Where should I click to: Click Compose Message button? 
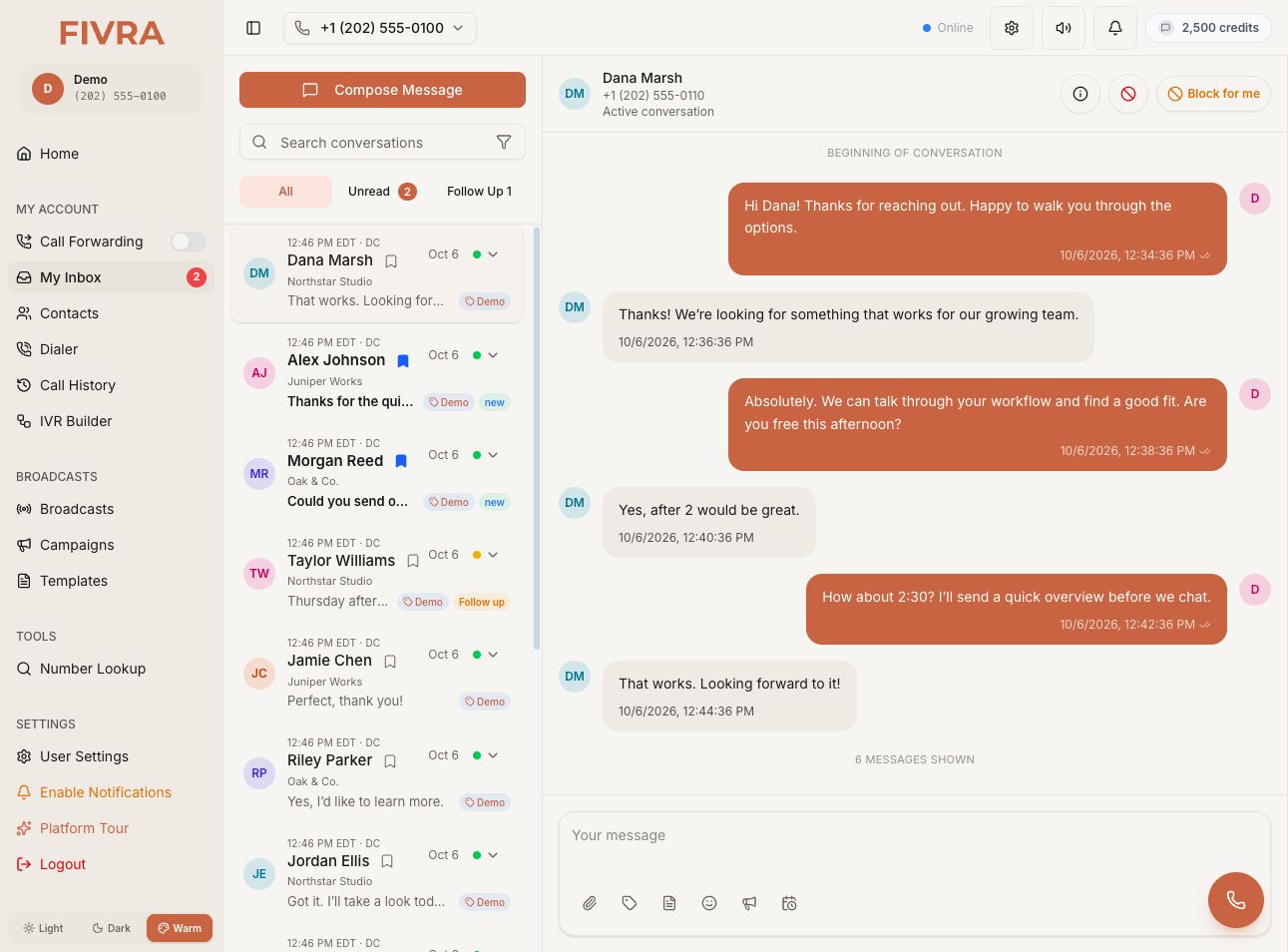(382, 90)
